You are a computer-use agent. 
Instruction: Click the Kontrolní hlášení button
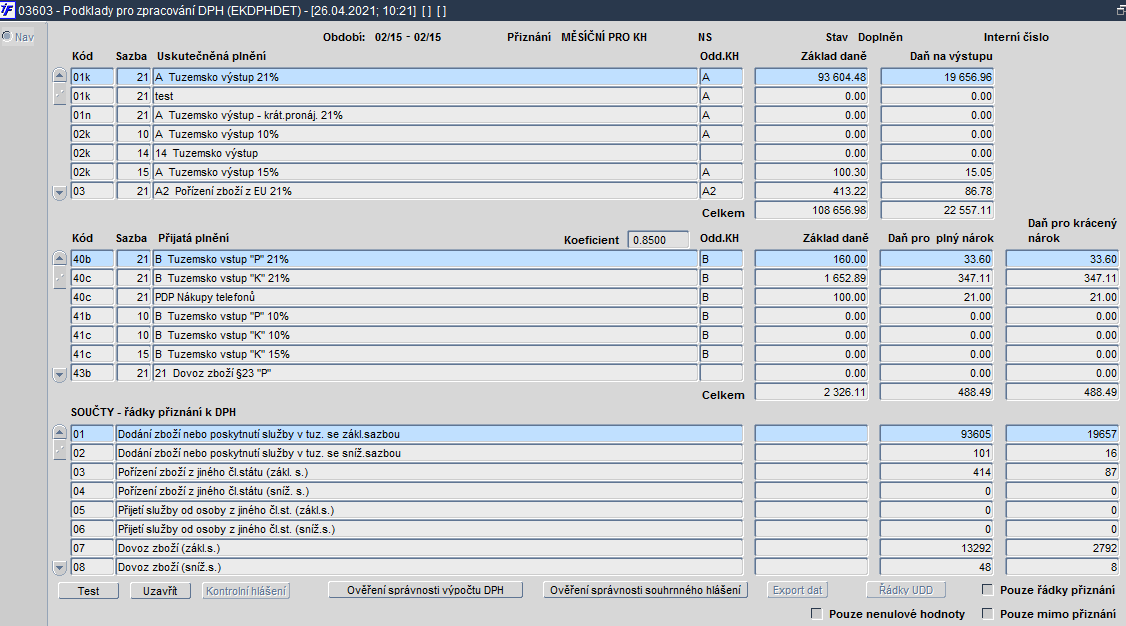click(x=246, y=591)
